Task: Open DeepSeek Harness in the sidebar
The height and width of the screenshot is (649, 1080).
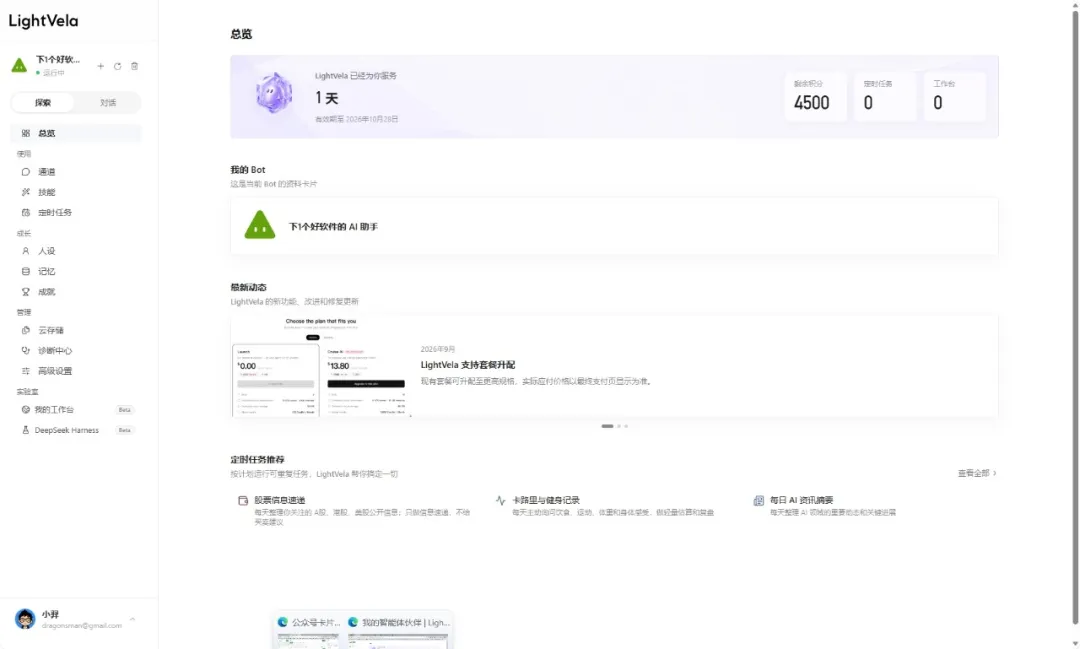Action: pos(76,430)
